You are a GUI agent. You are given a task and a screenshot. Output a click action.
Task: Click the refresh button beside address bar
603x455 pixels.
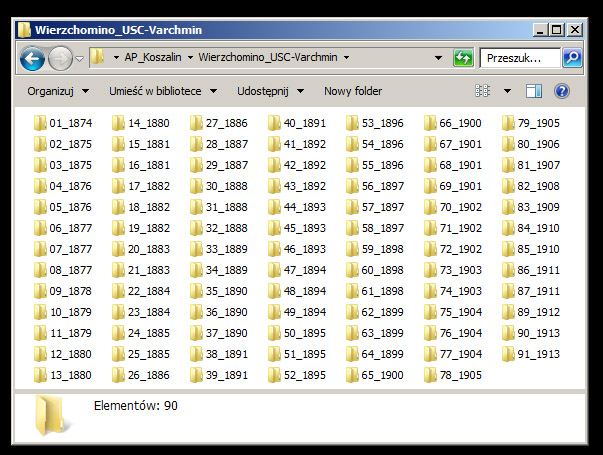[x=463, y=58]
